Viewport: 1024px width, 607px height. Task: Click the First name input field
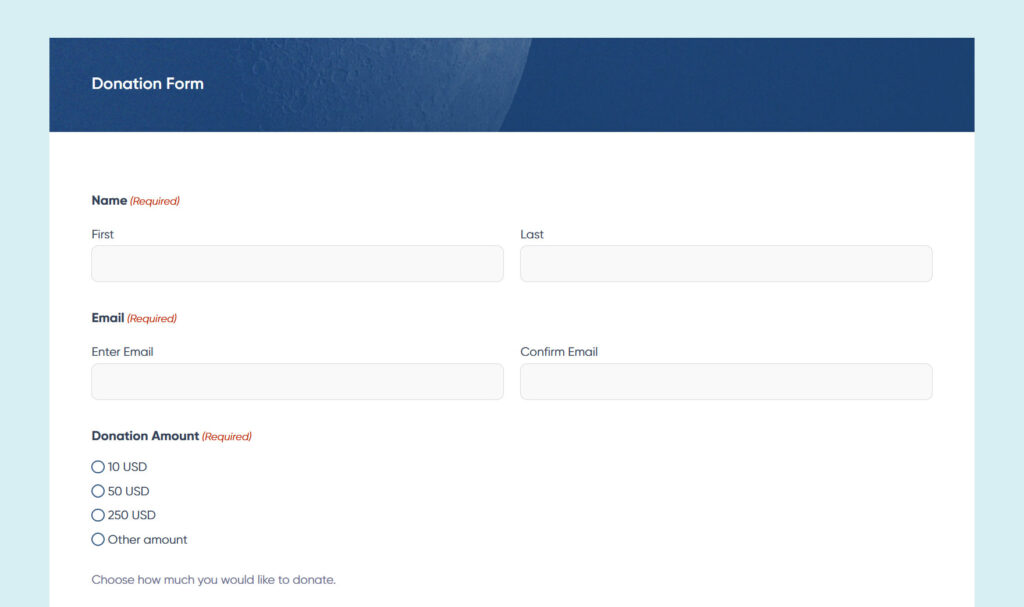pos(297,263)
